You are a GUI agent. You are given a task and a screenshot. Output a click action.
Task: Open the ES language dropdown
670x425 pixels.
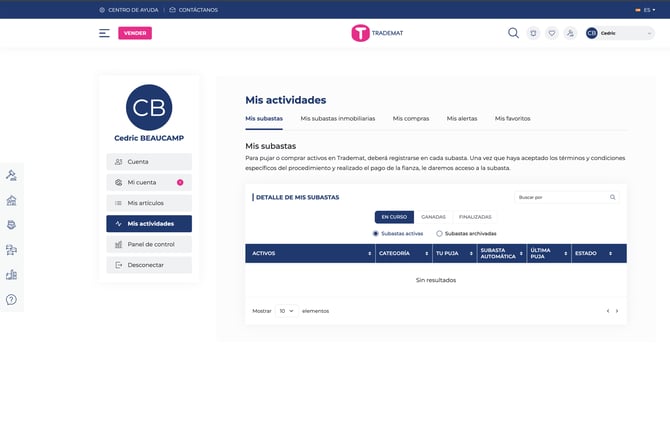pyautogui.click(x=644, y=9)
